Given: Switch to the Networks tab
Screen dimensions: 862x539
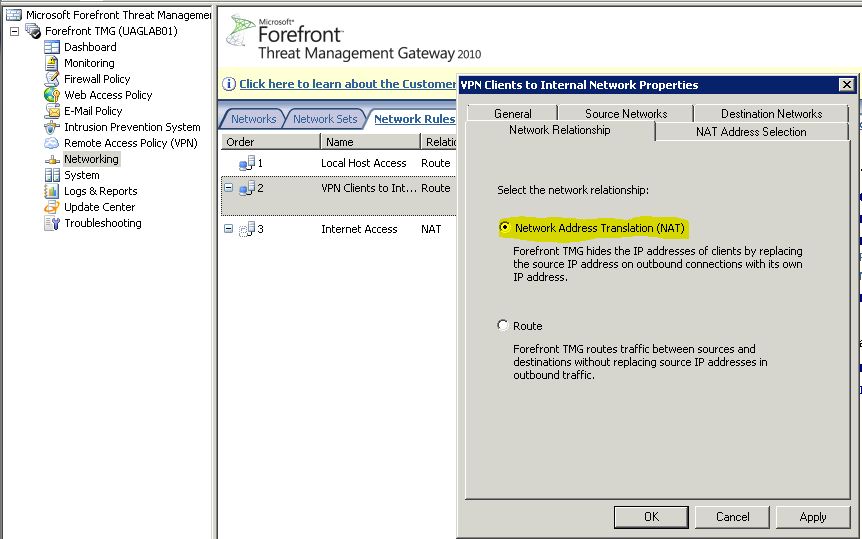Looking at the screenshot, I should pos(253,119).
